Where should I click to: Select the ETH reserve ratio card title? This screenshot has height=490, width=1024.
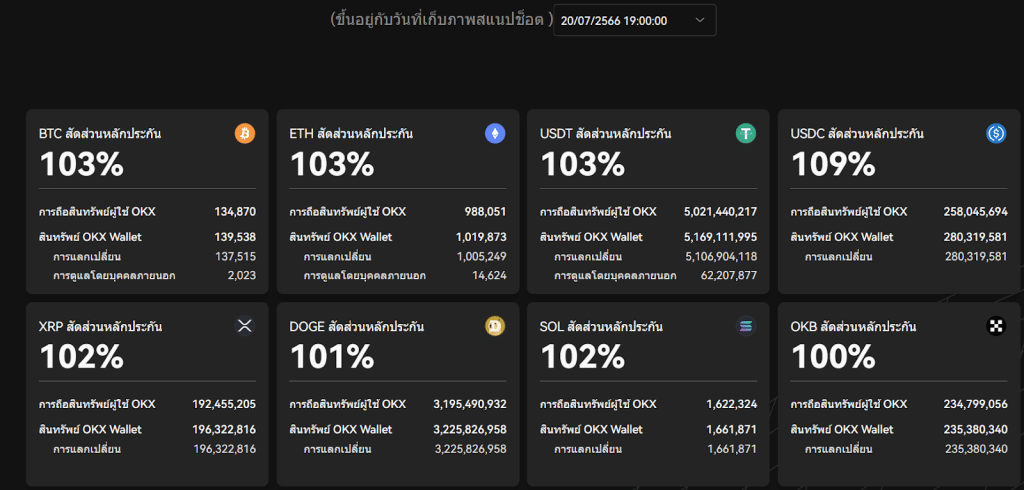(x=351, y=133)
